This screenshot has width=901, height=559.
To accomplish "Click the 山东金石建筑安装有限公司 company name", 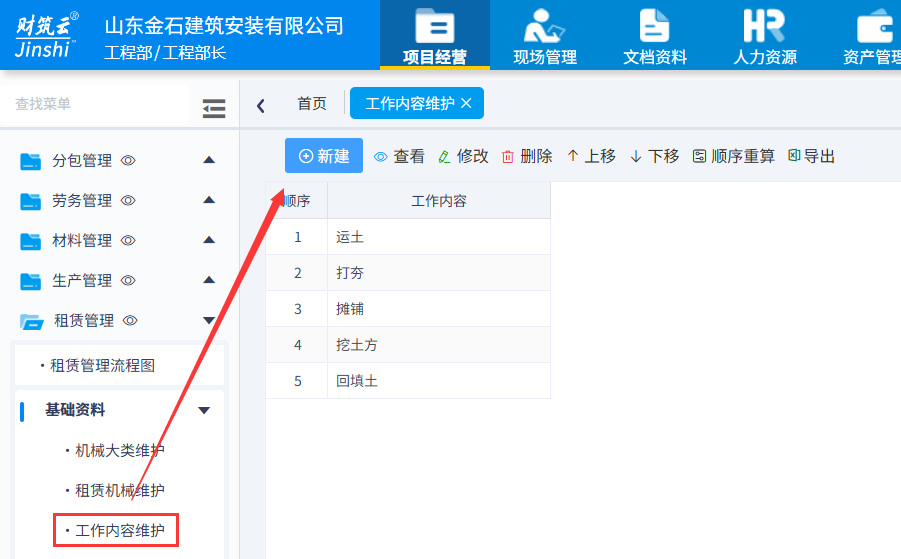I will [224, 26].
